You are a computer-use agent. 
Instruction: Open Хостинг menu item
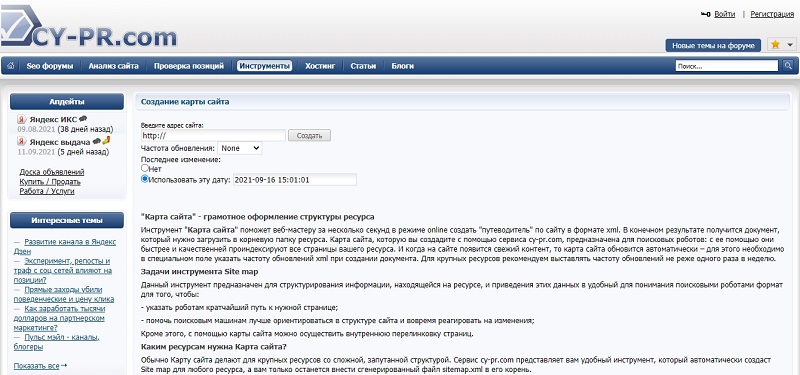click(320, 66)
